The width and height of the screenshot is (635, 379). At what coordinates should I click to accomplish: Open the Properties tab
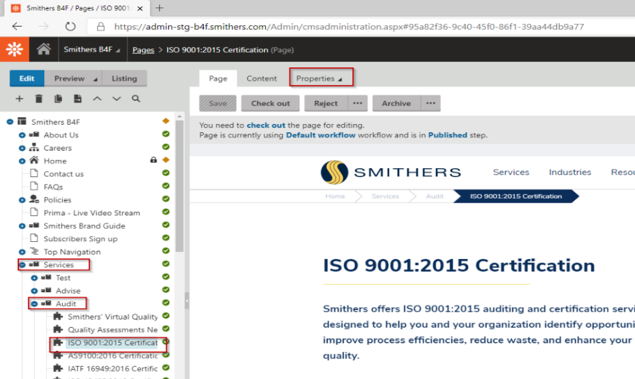tap(320, 78)
